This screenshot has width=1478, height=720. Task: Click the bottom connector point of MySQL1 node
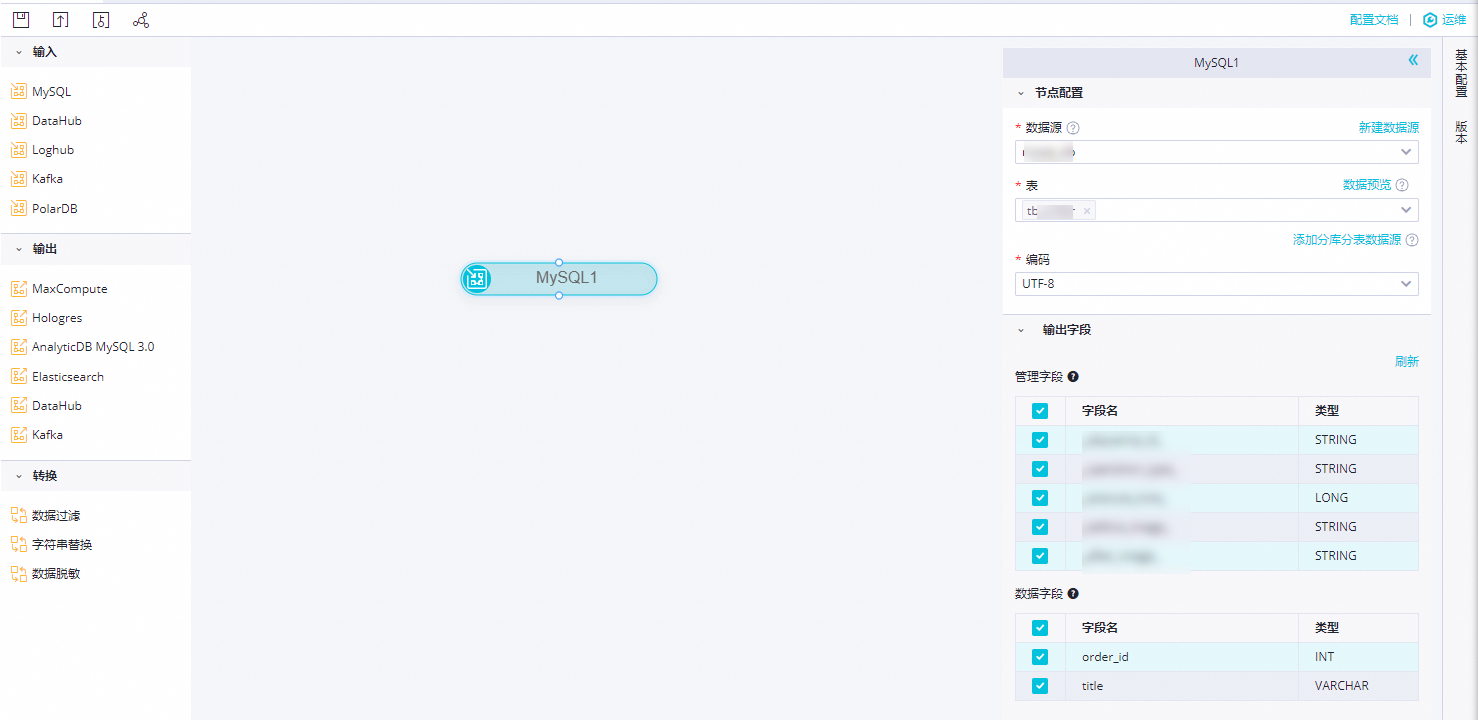[559, 296]
